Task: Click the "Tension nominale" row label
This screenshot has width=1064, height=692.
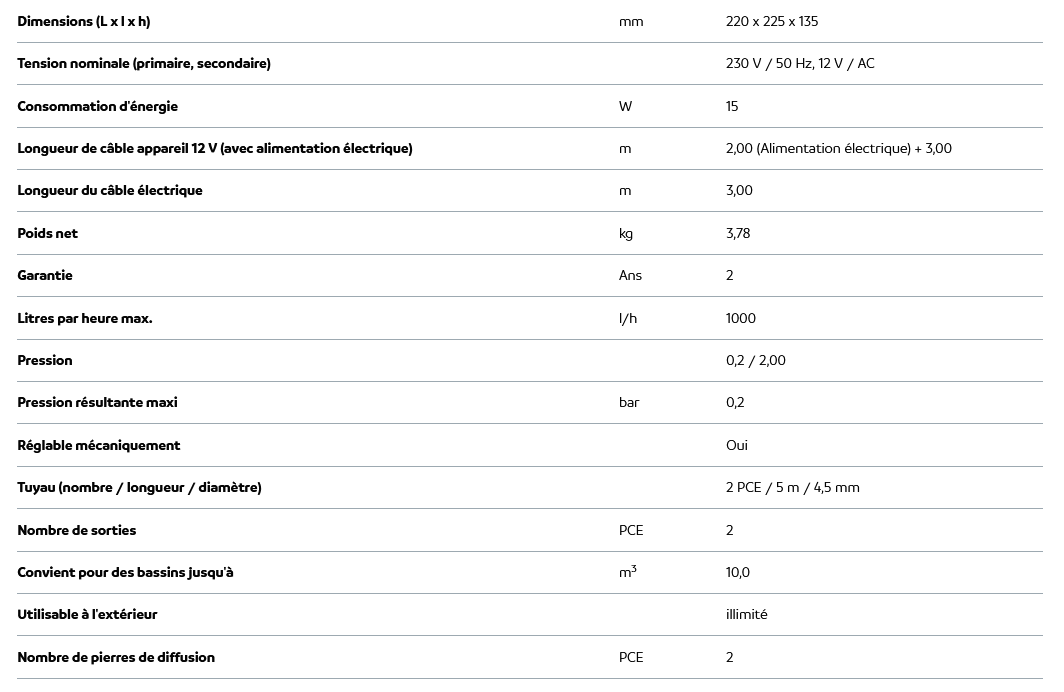Action: pyautogui.click(x=144, y=64)
